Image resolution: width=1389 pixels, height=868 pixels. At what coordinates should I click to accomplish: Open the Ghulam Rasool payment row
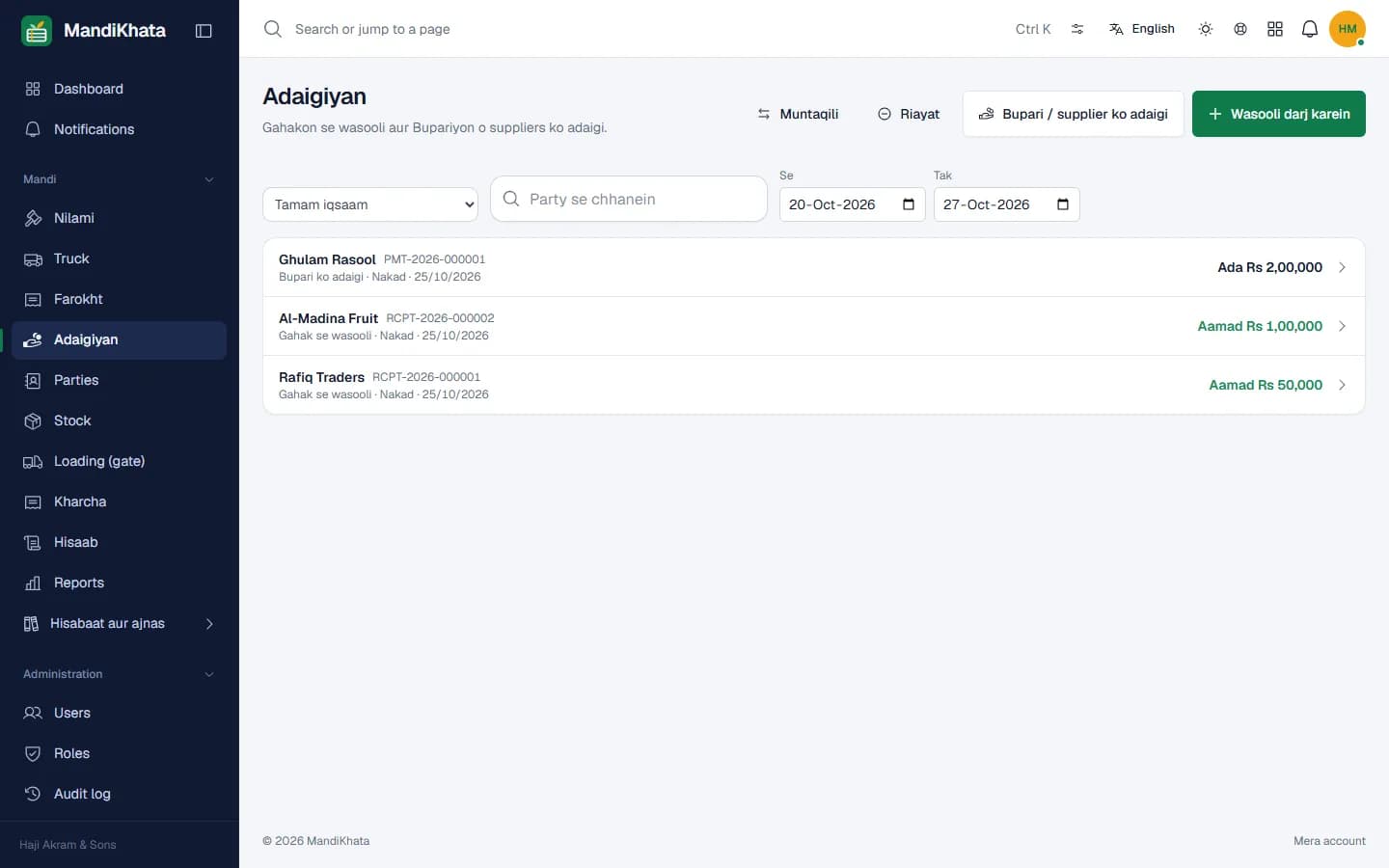(813, 267)
